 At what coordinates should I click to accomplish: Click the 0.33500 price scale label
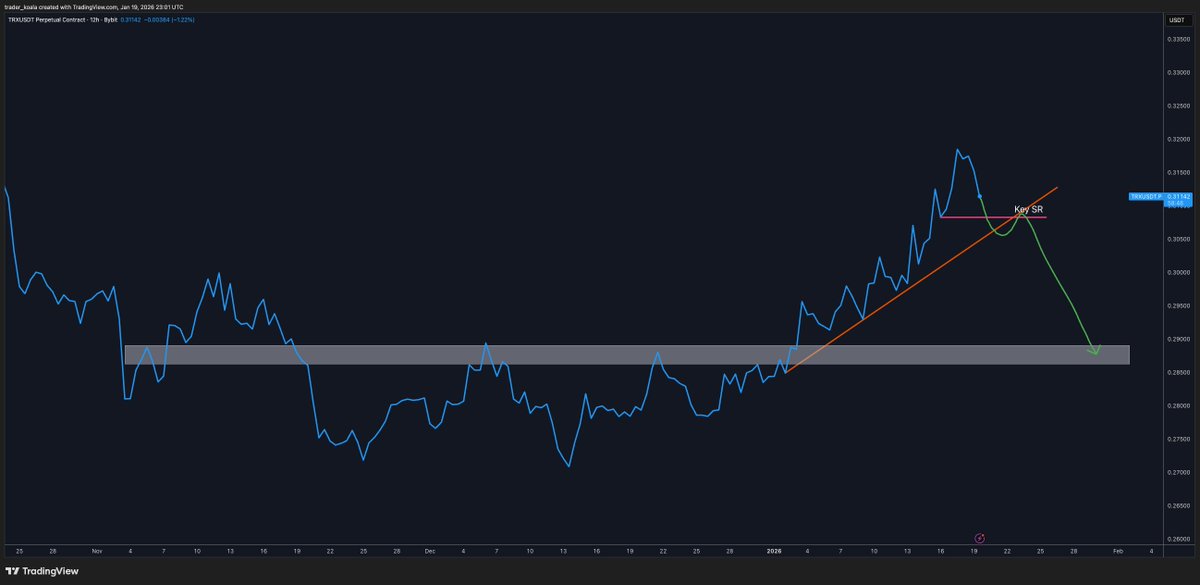(1178, 39)
